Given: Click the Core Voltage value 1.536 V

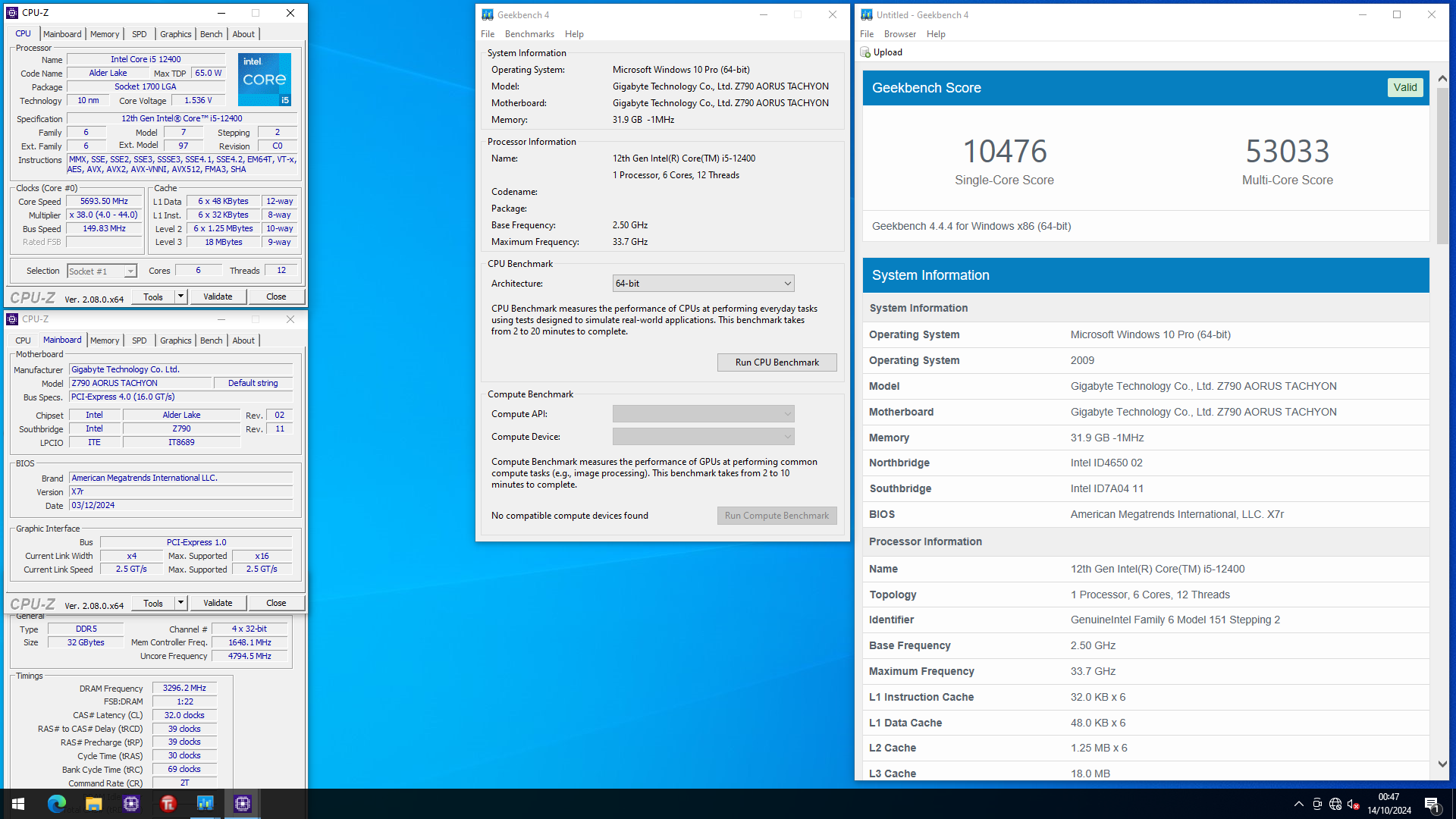Looking at the screenshot, I should point(199,101).
